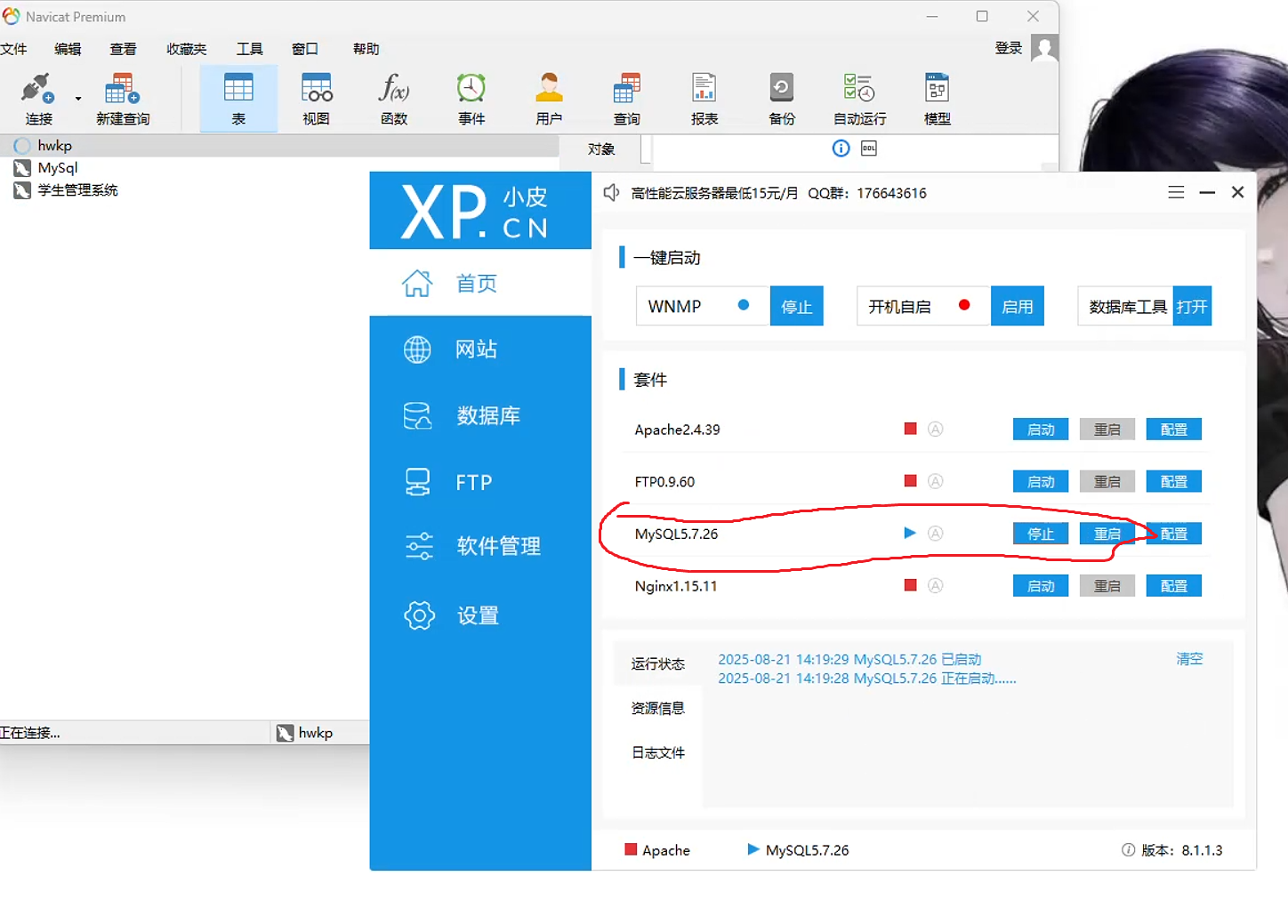Image resolution: width=1288 pixels, height=924 pixels.
Task: Toggle auto-start (A) icon for Apache2.4.39
Action: click(935, 429)
